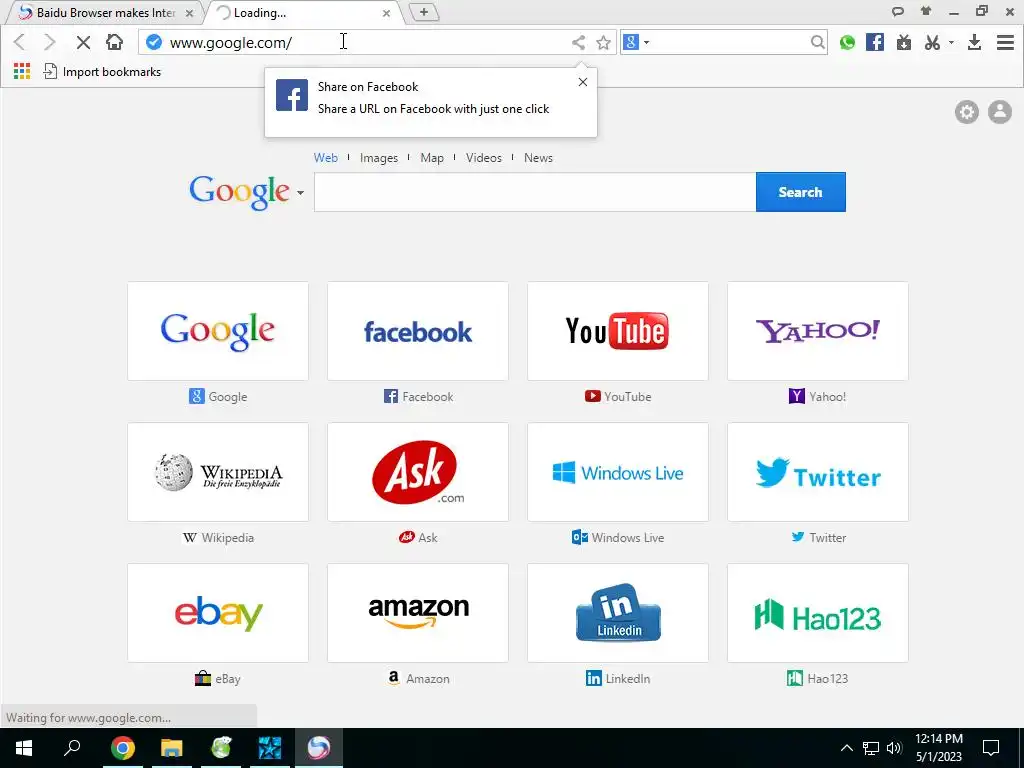
Task: Open the notification center icon
Action: pos(991,748)
